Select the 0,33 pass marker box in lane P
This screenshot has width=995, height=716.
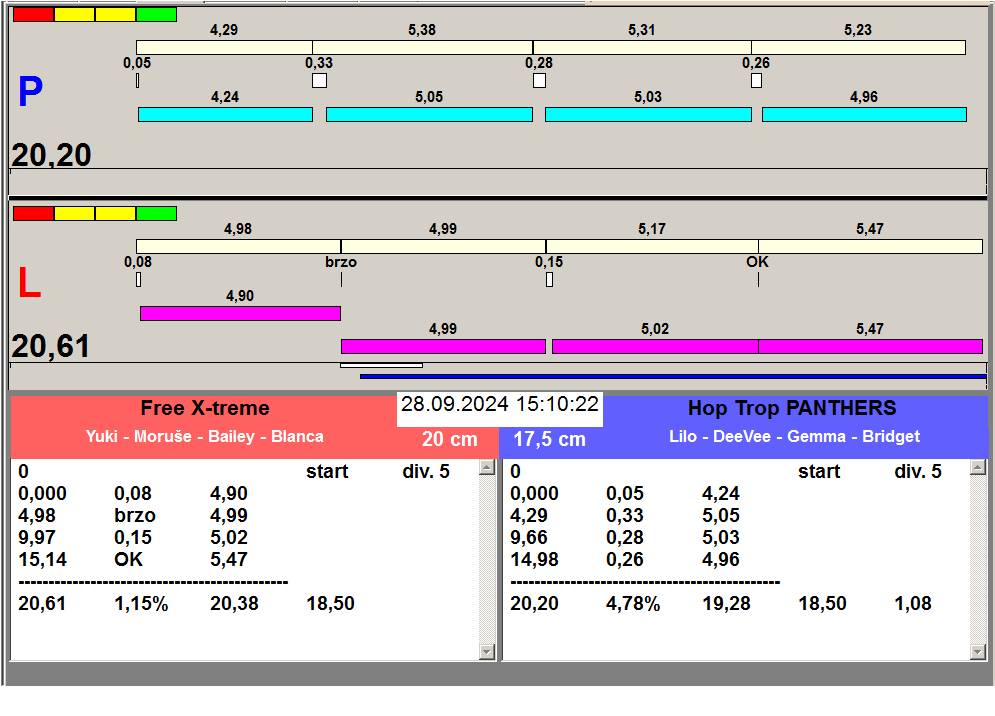[319, 80]
